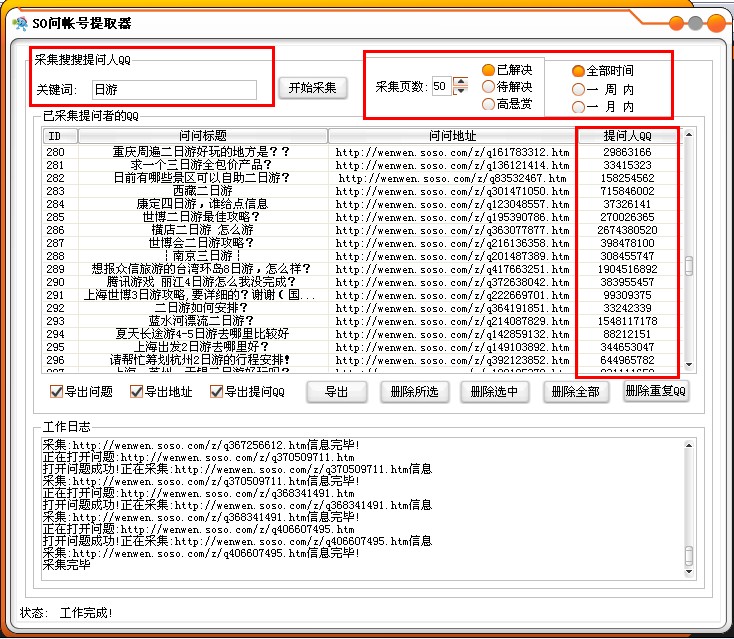Click log line 正在打开问题 q406607495.htm

(x=198, y=529)
